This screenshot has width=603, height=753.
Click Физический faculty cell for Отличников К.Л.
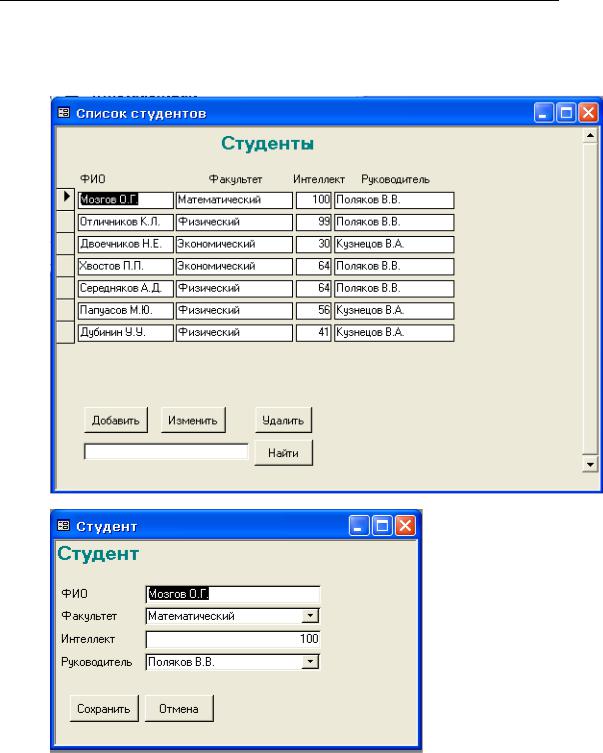pyautogui.click(x=234, y=222)
